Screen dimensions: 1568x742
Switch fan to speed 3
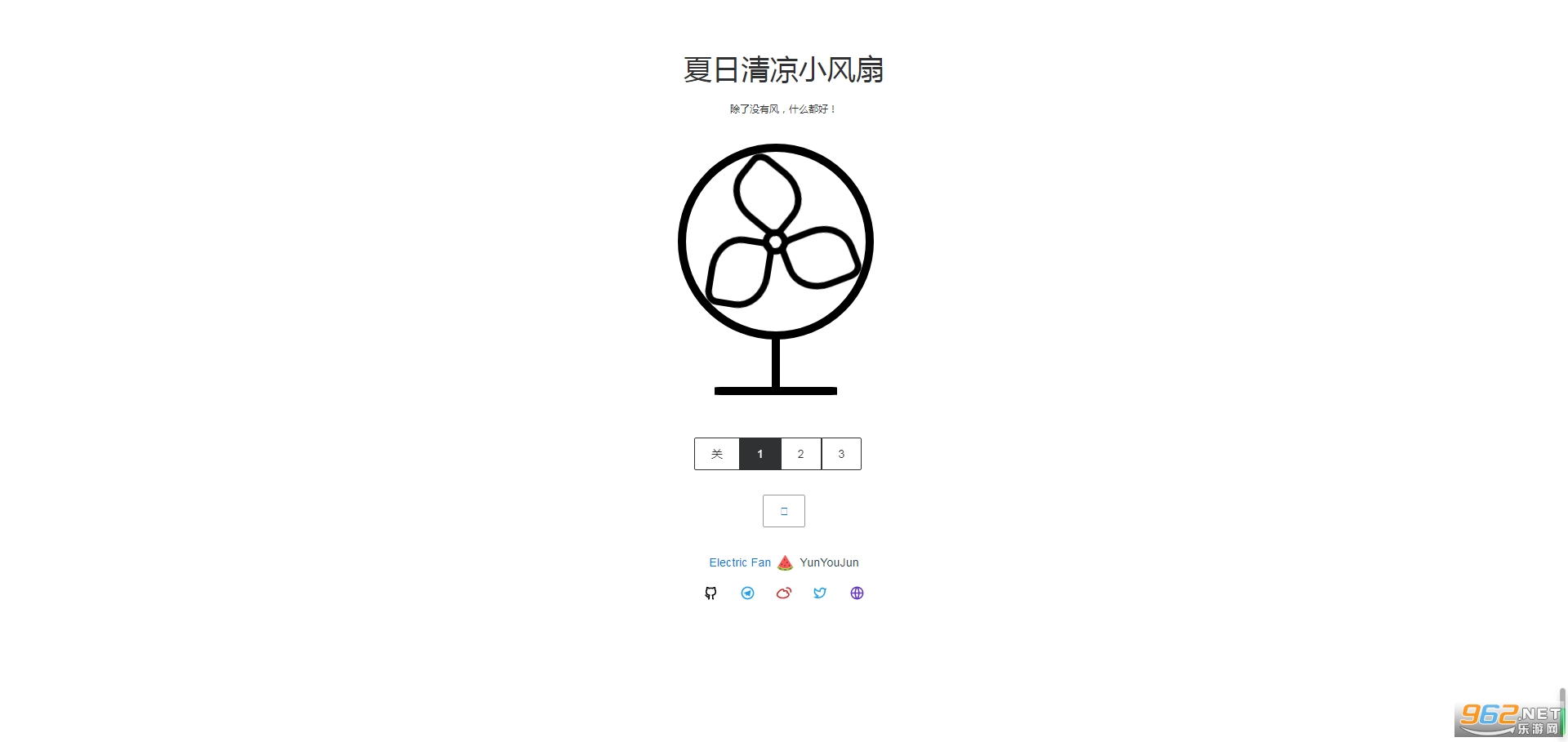(841, 454)
